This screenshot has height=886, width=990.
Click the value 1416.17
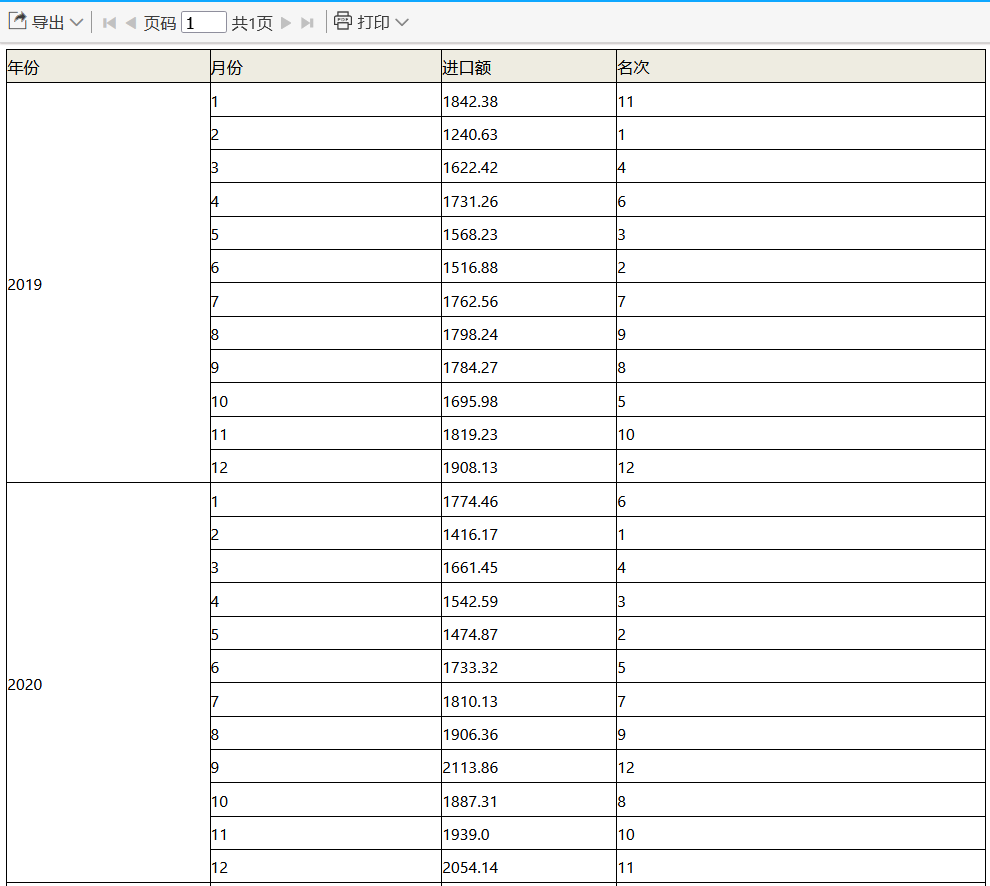[x=470, y=534]
